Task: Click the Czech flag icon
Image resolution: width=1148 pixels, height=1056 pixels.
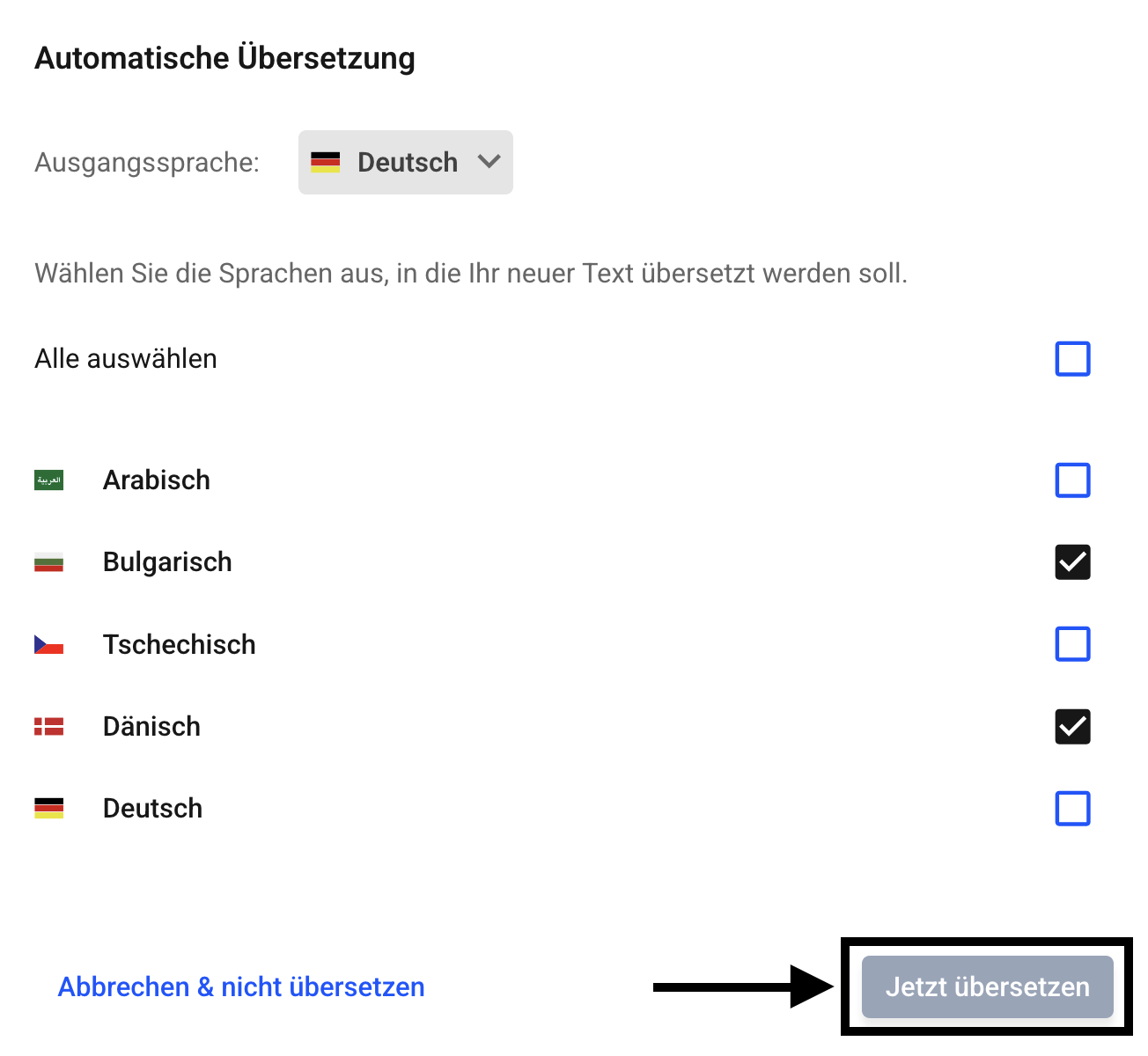Action: click(48, 645)
